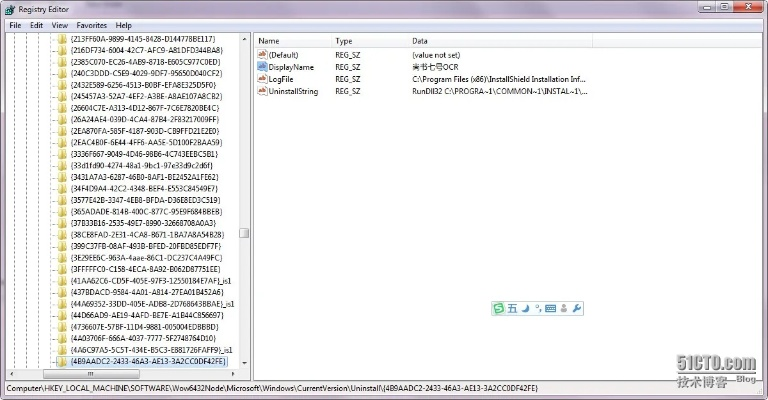Click the LogFile value icon
Viewport: 768px width, 400px height.
tap(262, 79)
